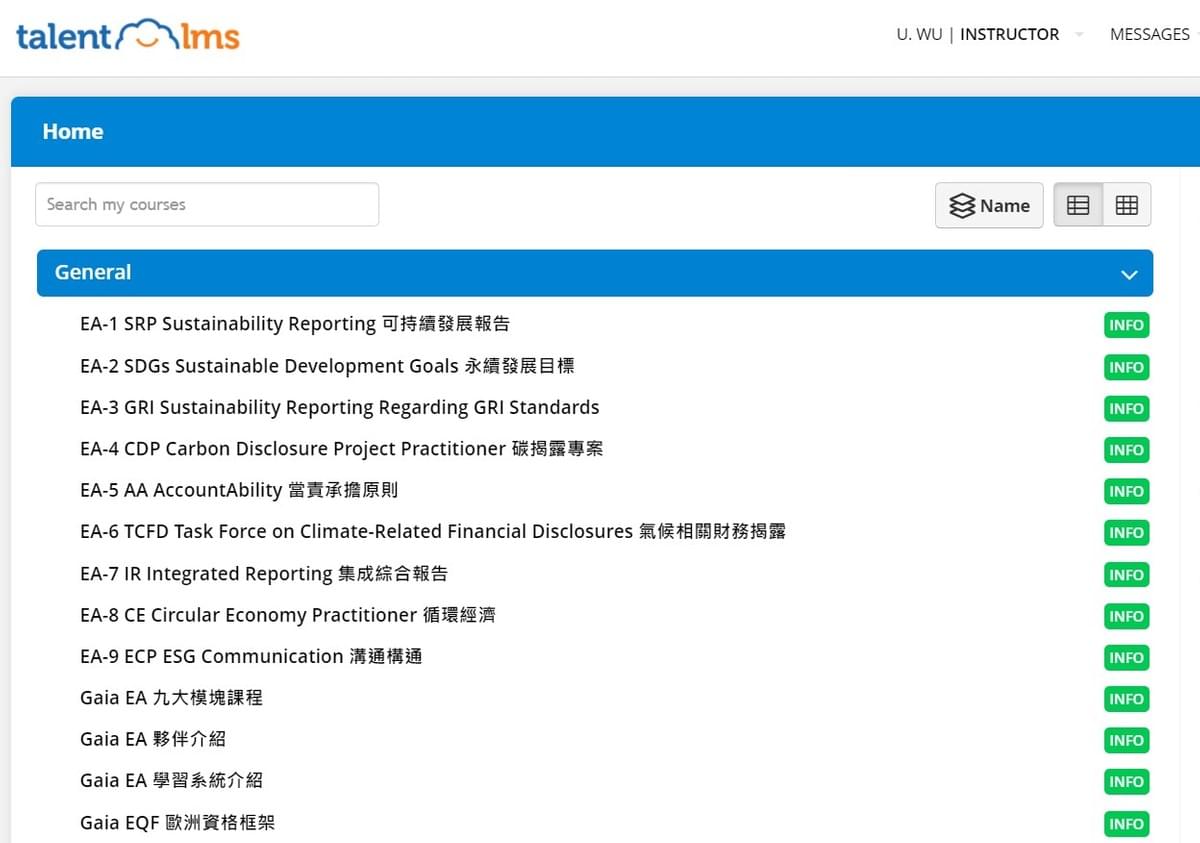Open course EA-5 AA AccountAbility
Screen dimensions: 1200x843
(x=239, y=490)
